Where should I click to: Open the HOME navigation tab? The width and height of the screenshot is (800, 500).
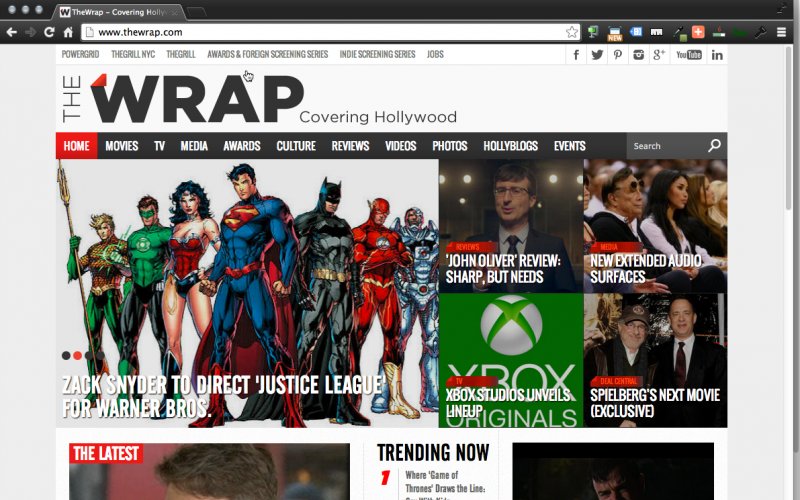(77, 146)
